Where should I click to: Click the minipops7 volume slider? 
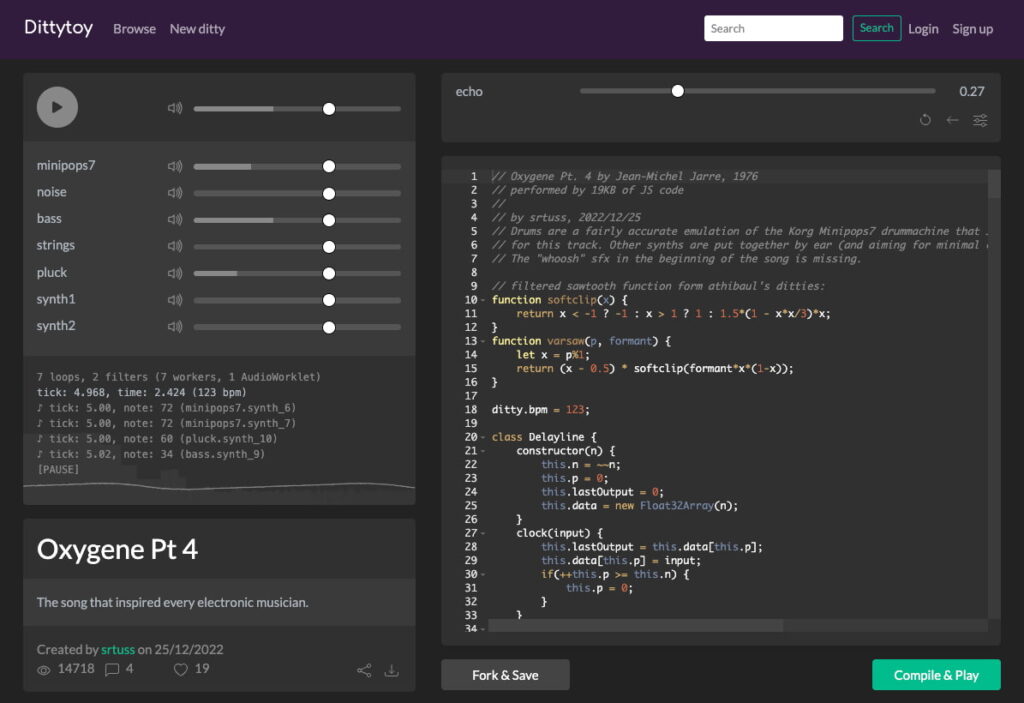pyautogui.click(x=297, y=167)
